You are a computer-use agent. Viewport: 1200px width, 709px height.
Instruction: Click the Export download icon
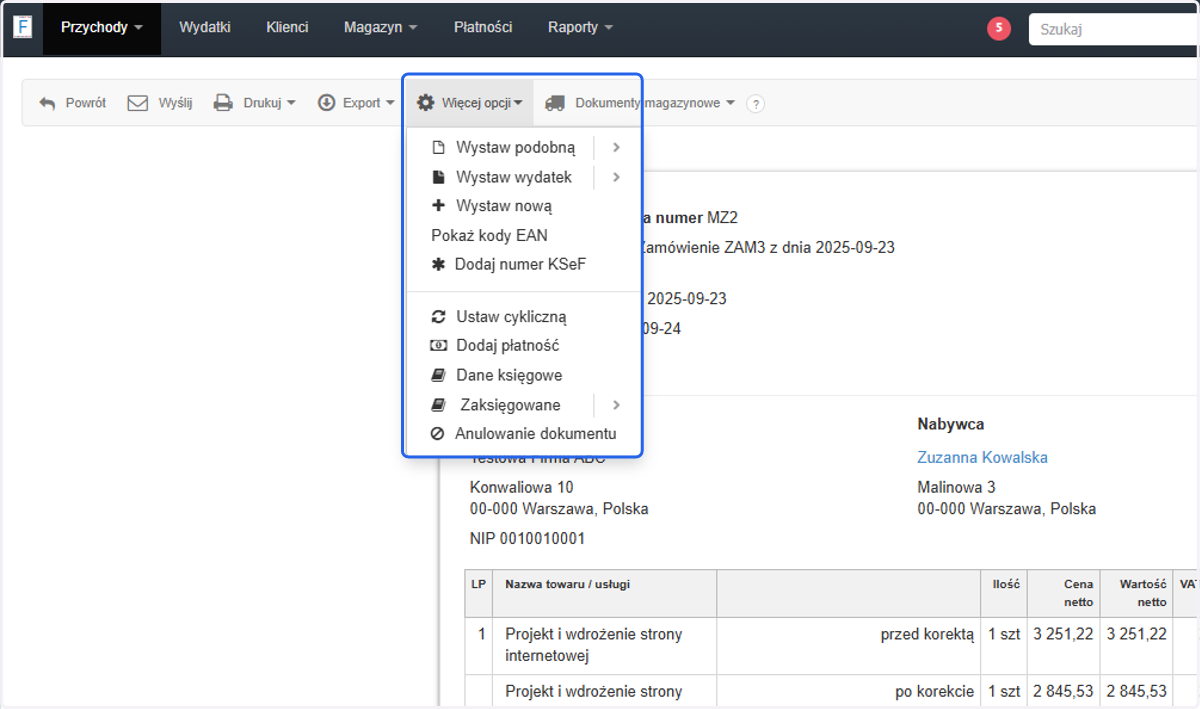pyautogui.click(x=326, y=103)
